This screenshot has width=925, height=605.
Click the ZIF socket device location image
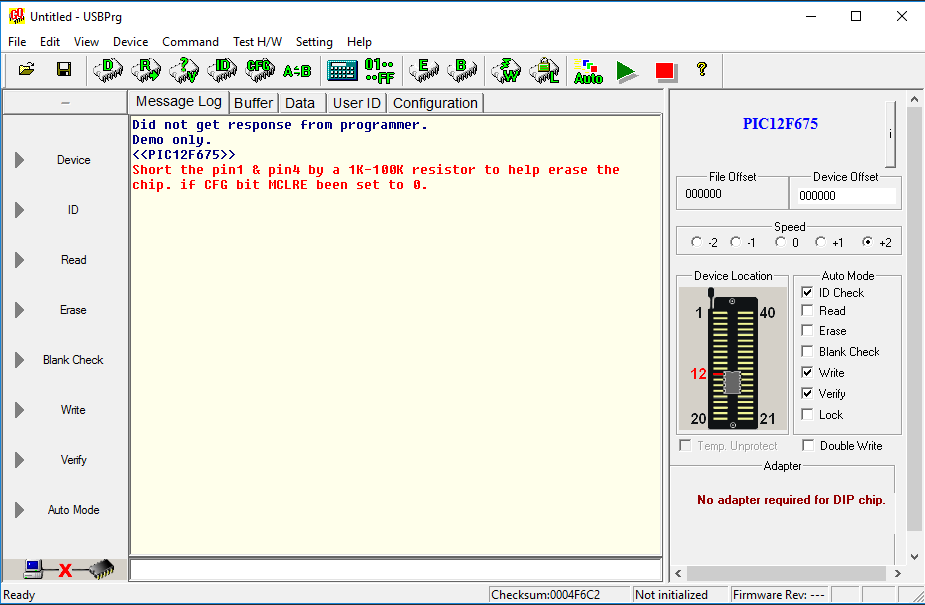coord(733,359)
